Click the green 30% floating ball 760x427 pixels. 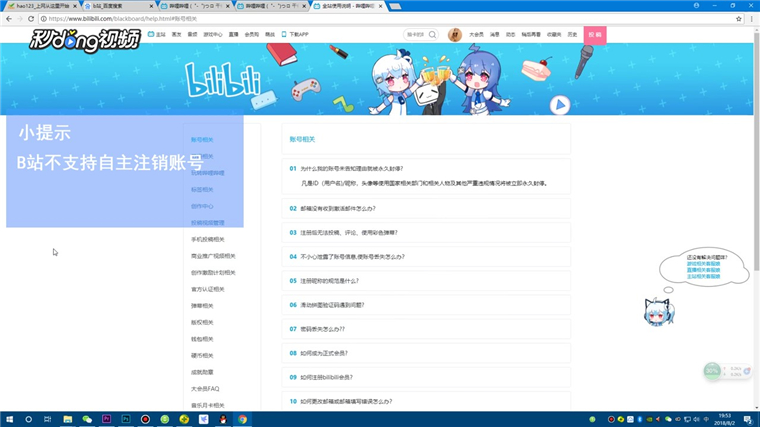click(x=712, y=371)
